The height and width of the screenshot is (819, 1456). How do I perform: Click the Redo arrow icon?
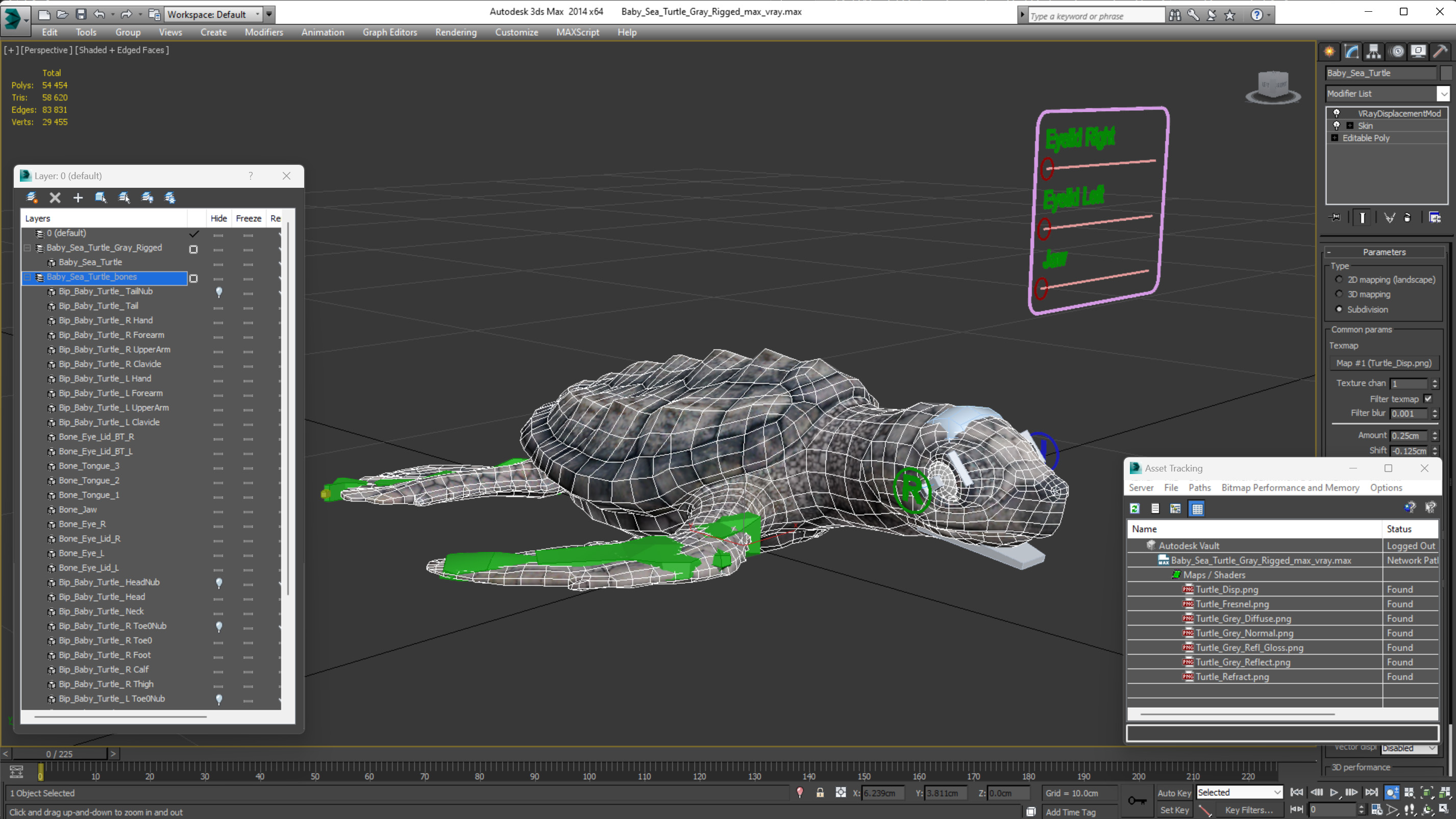coord(126,14)
